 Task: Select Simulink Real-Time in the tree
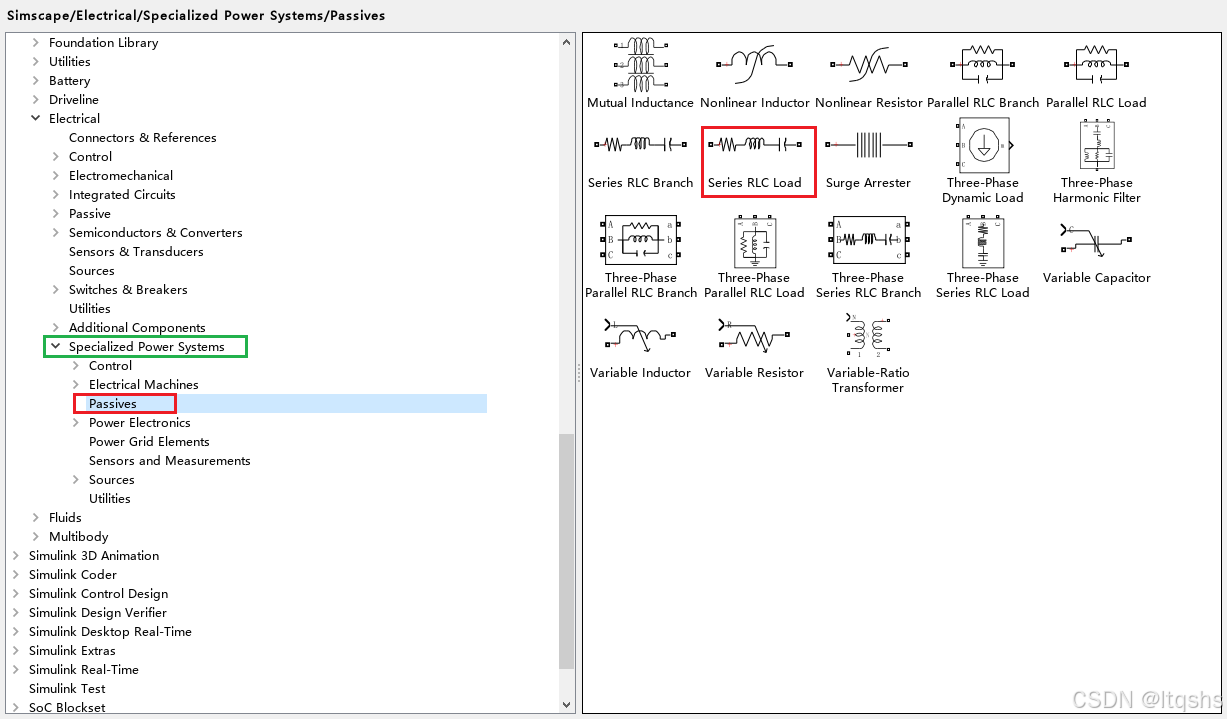[84, 670]
